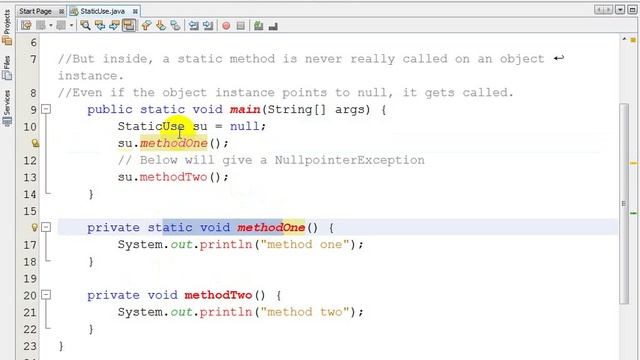640x360 pixels.
Task: Open Back history dropdown arrow
Action: [51, 26]
